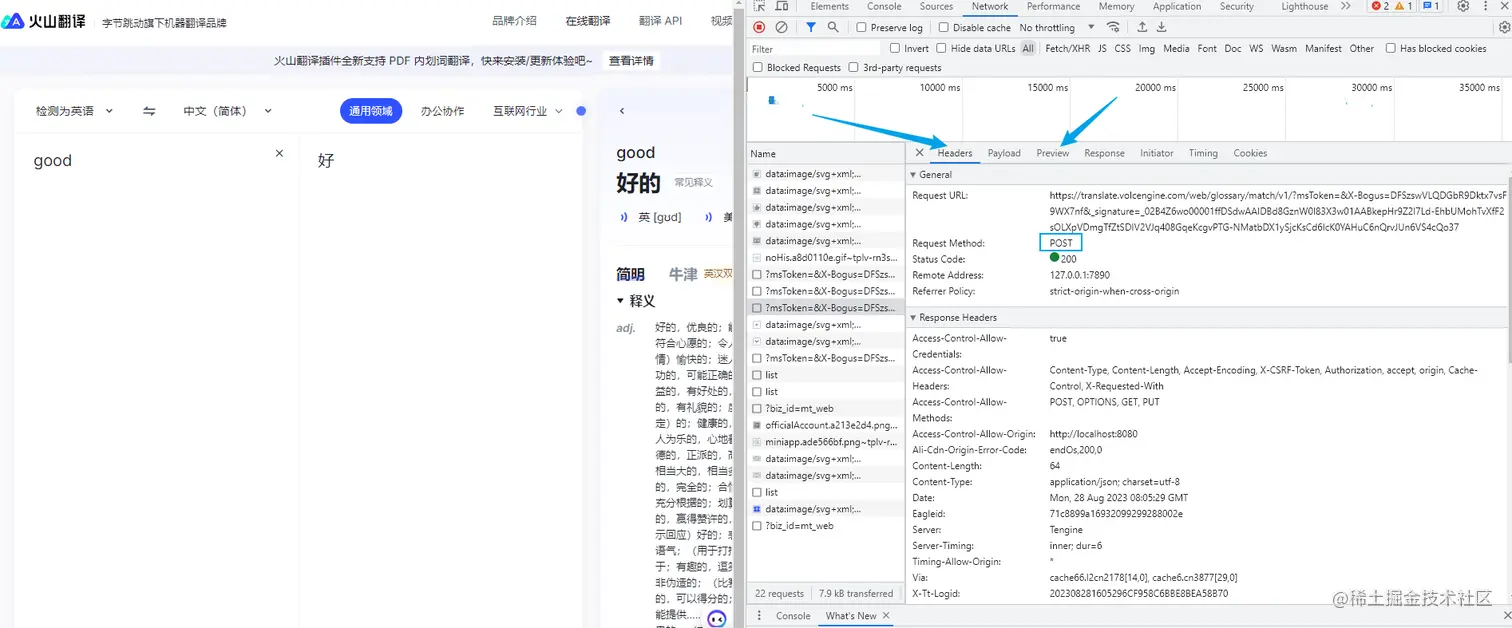Select the officialAccount.a213e2d4.png request
This screenshot has width=1512, height=628.
tap(825, 425)
